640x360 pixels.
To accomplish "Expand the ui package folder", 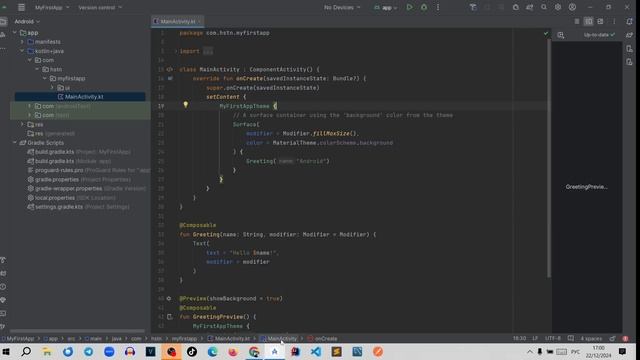I will (x=52, y=88).
